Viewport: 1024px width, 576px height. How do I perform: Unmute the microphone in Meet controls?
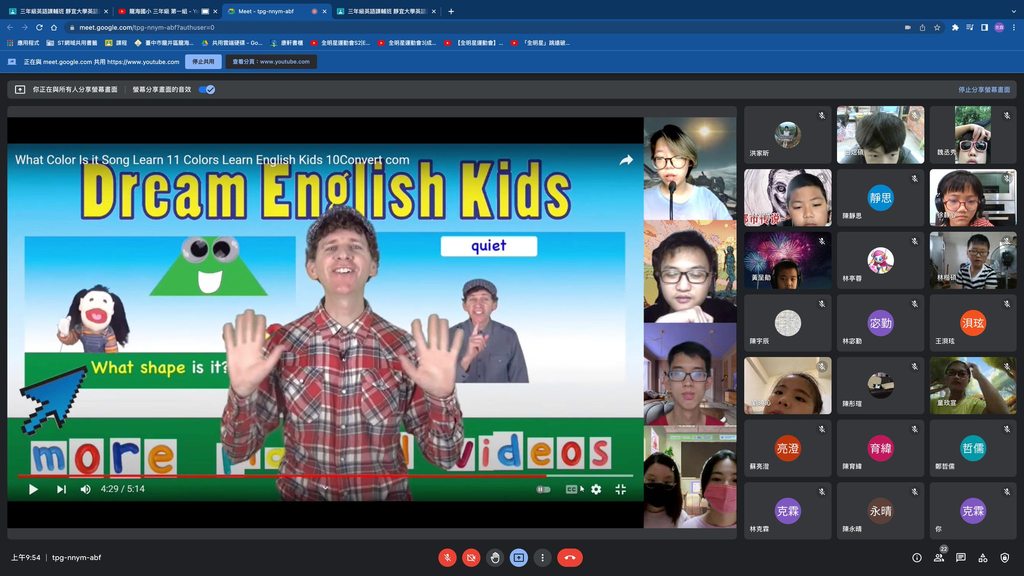click(447, 558)
